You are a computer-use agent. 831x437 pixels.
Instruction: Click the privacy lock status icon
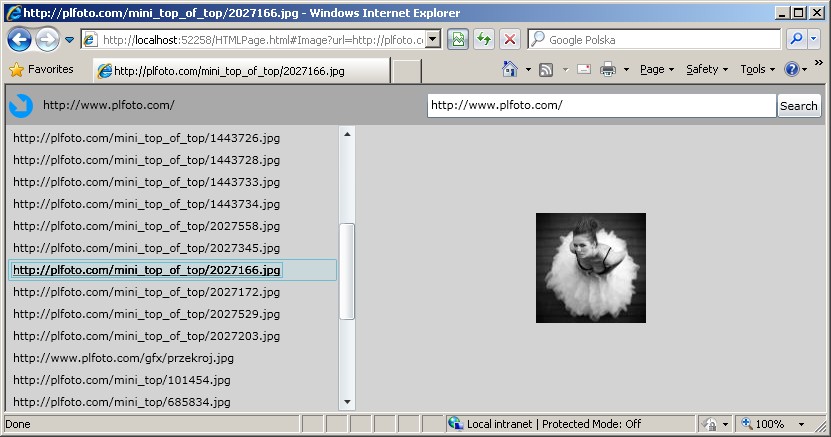709,424
